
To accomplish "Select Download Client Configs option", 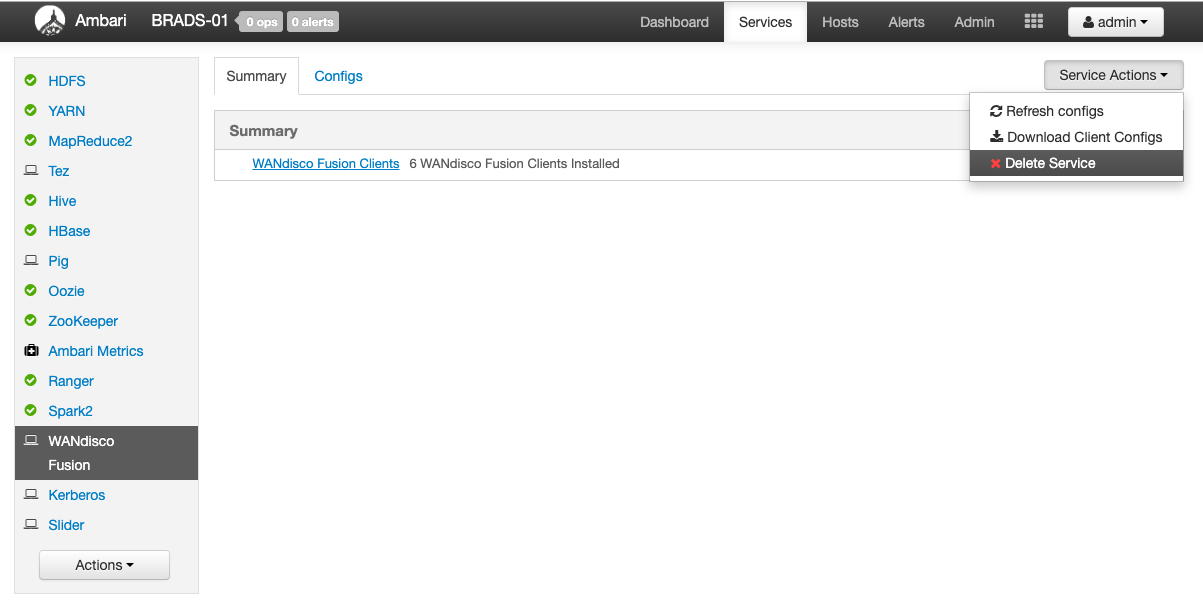I will coord(1084,137).
